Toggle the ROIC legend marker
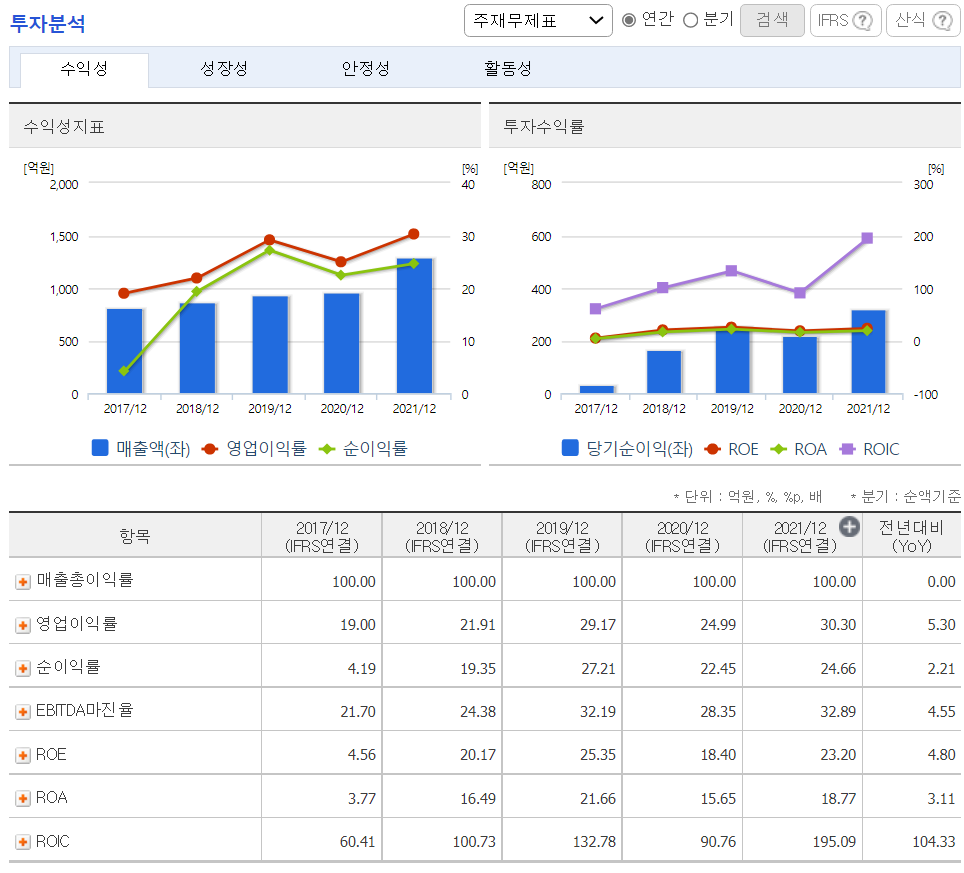Screen dimensions: 964x873 848,449
